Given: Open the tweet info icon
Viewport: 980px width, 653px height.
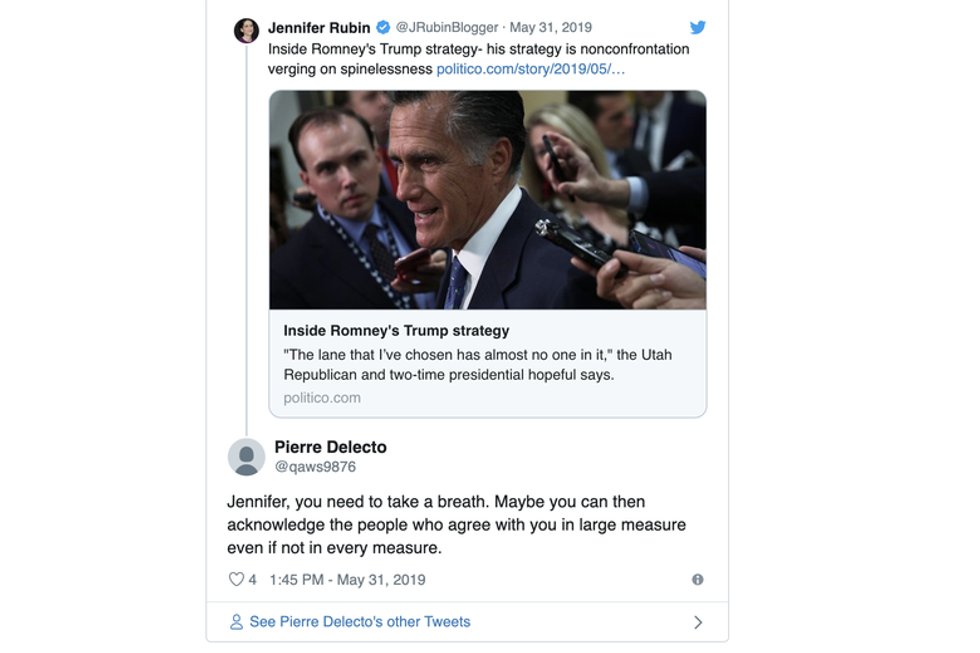Looking at the screenshot, I should [697, 579].
